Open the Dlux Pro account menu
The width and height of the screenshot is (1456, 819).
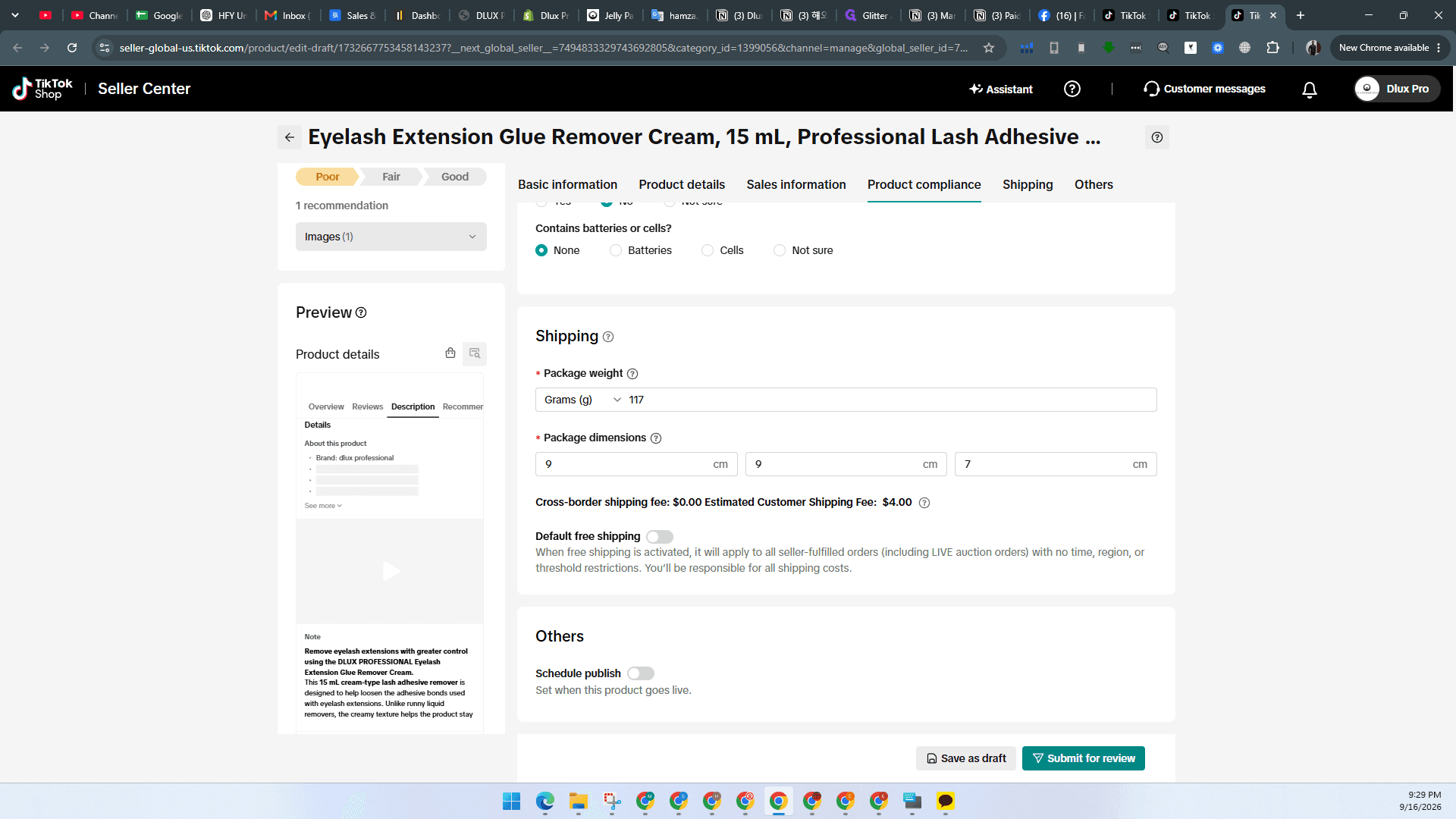(x=1397, y=89)
